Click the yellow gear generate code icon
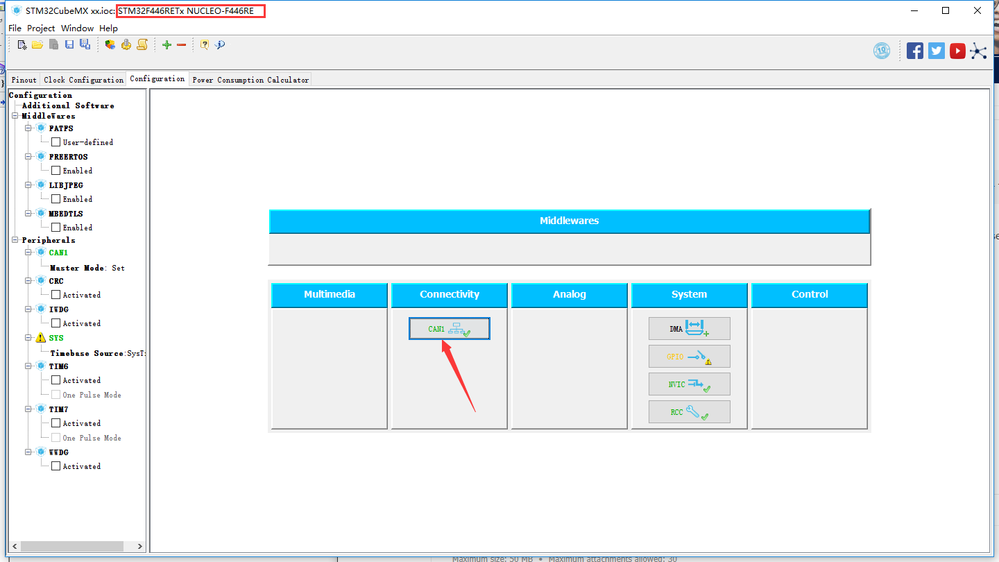 tap(126, 45)
